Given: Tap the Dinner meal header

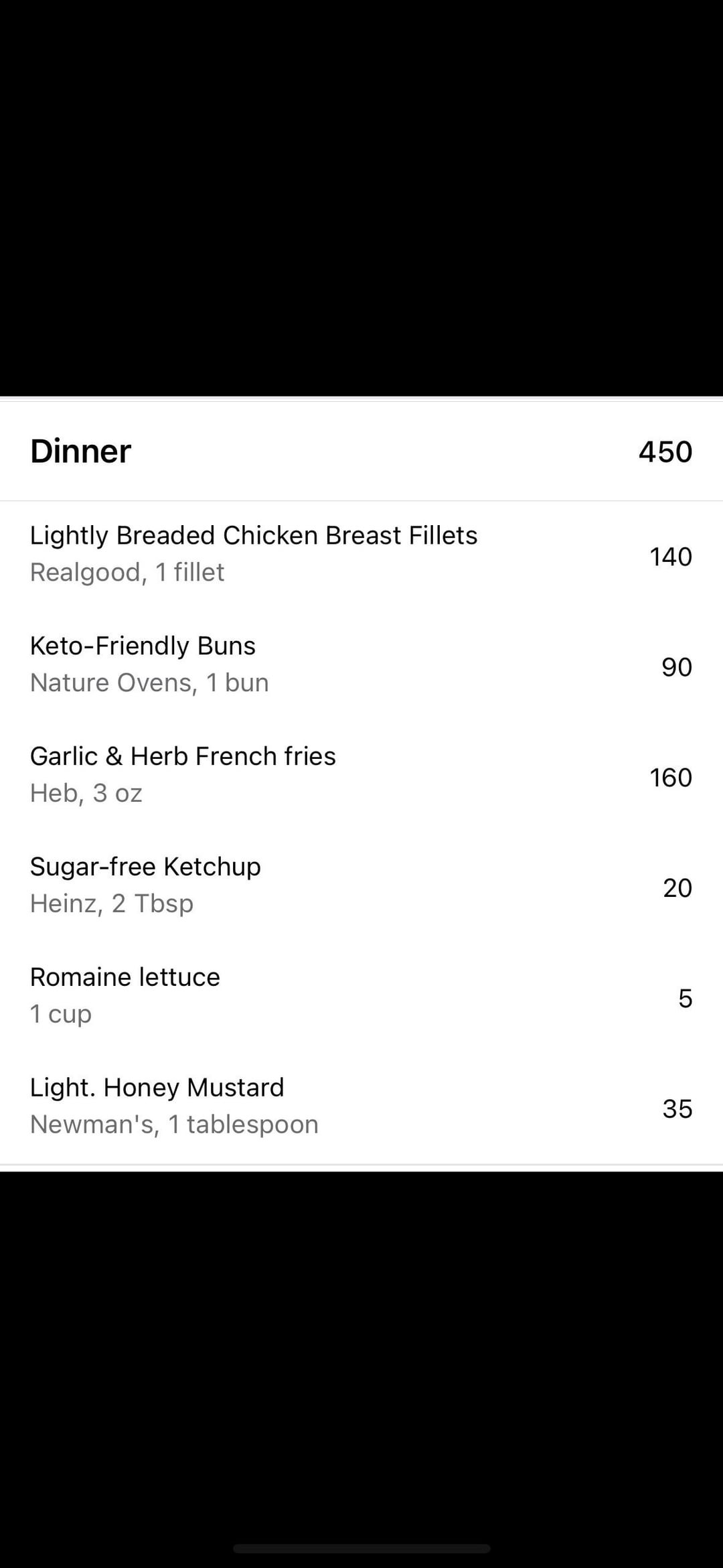Looking at the screenshot, I should pyautogui.click(x=81, y=451).
